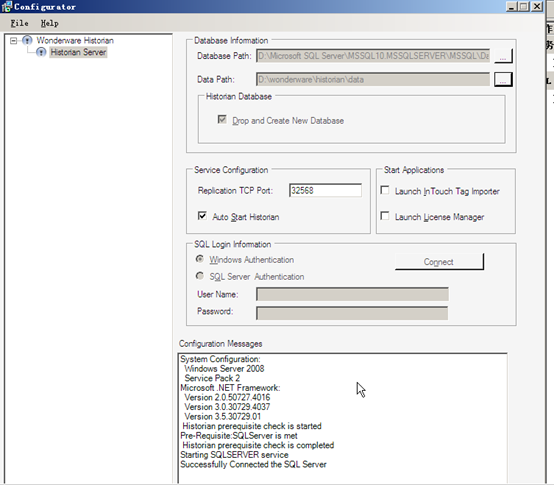Maximize the Configurator window

coord(524,6)
